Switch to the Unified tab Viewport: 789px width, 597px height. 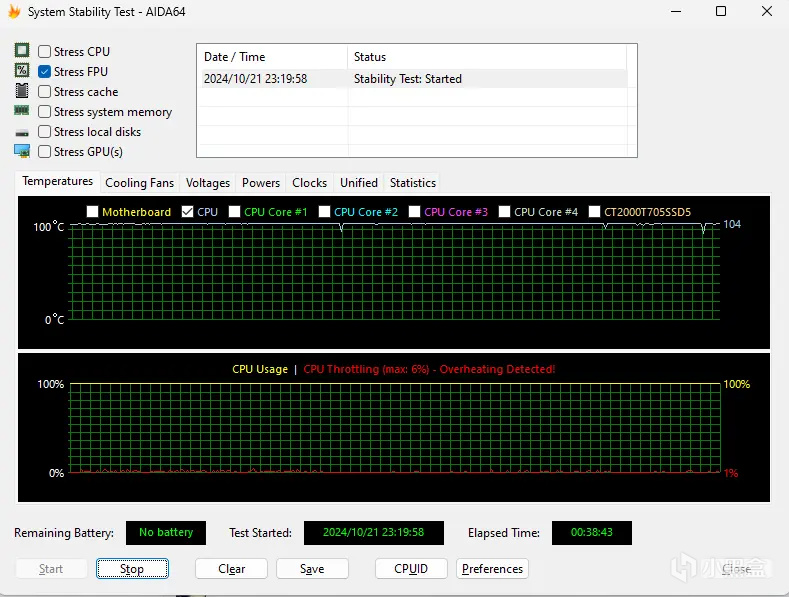359,183
